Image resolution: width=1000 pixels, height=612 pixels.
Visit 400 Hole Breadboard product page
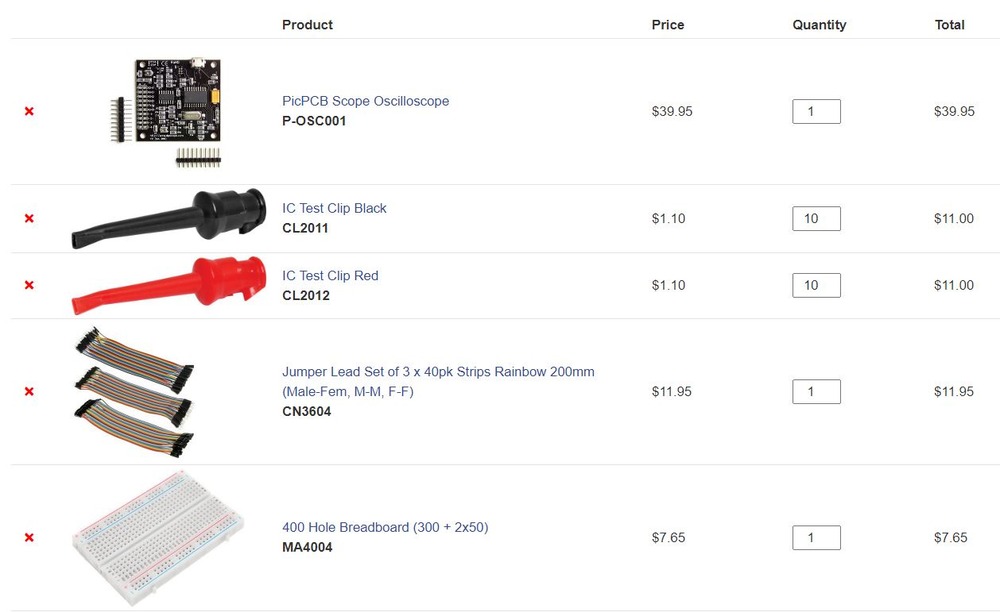[385, 527]
